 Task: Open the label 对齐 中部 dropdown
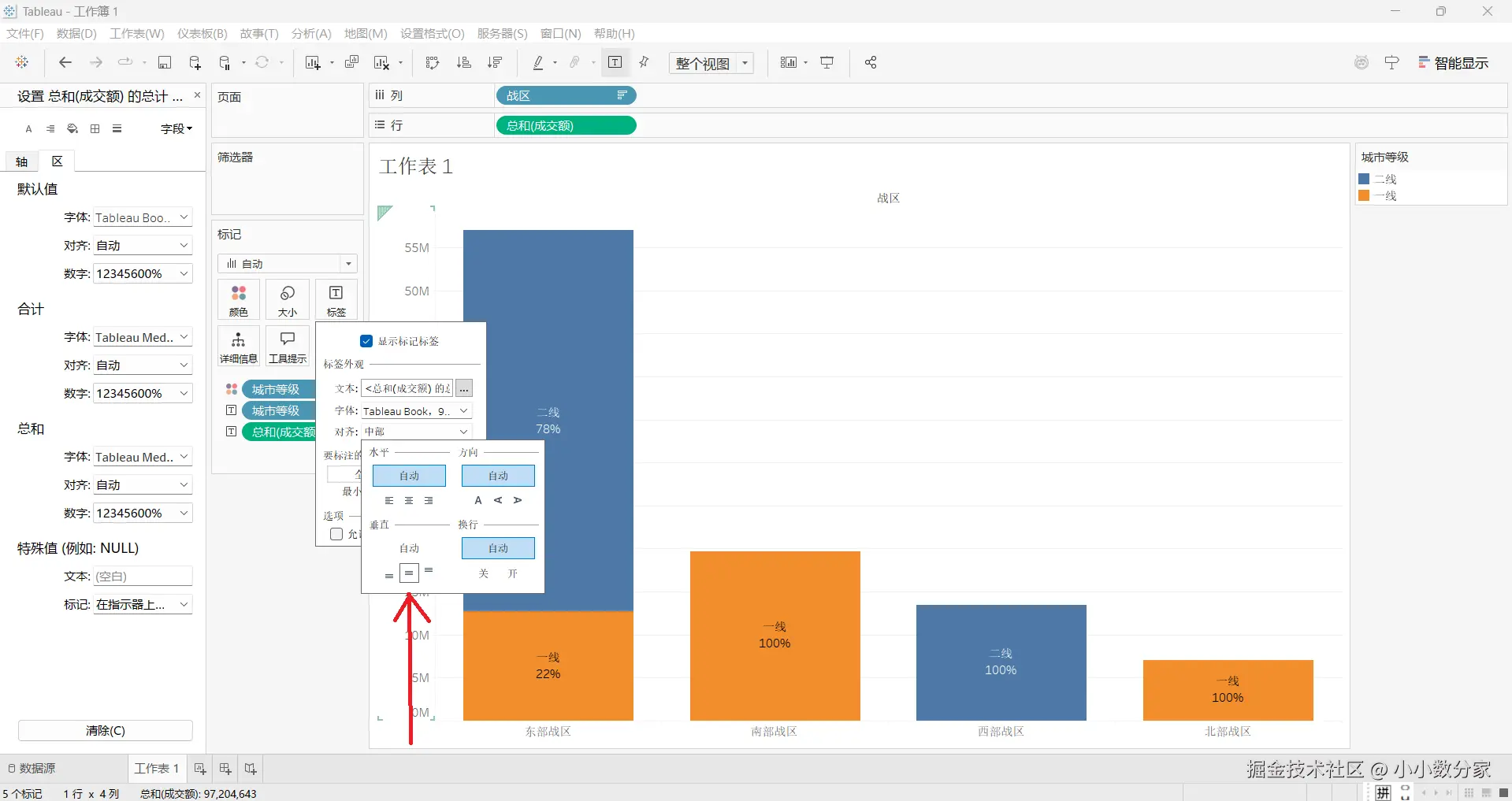416,432
